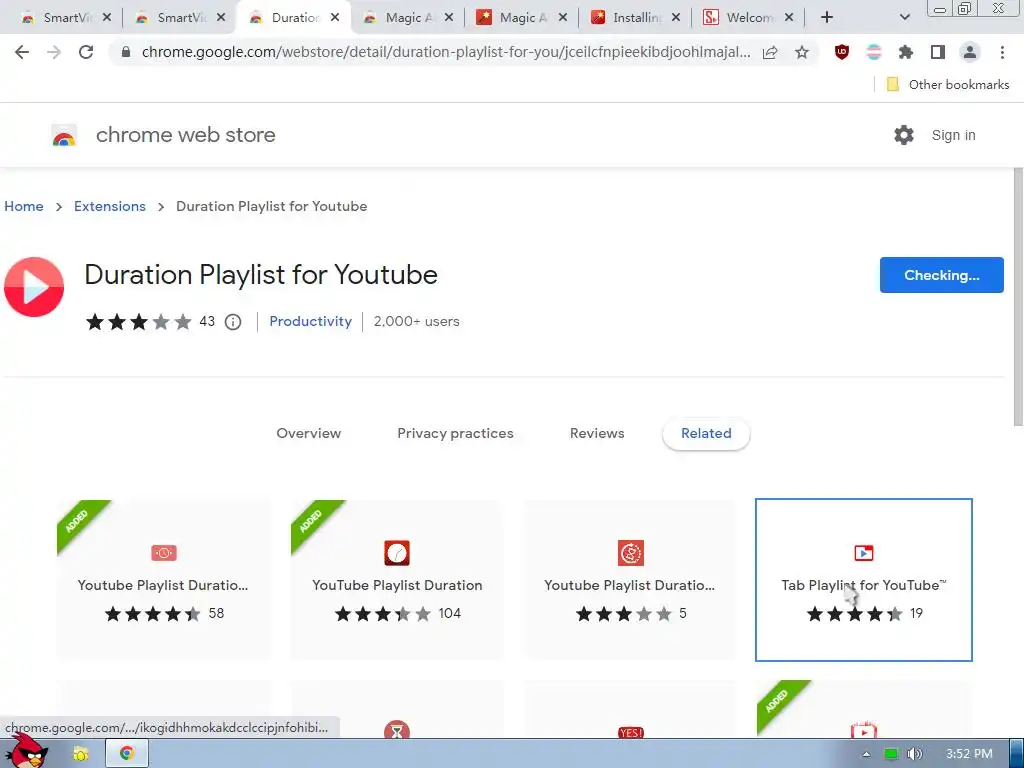Viewport: 1024px width, 768px height.
Task: Open the Youtube Playlist Duration card rated 5
Action: point(630,580)
